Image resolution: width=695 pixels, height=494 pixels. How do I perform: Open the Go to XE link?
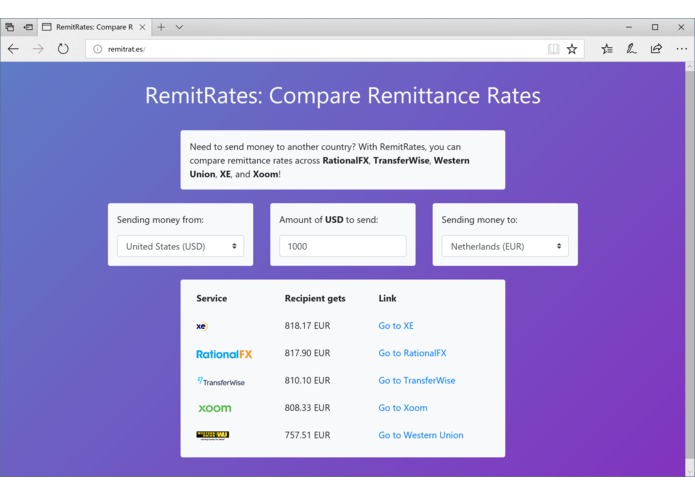[396, 326]
